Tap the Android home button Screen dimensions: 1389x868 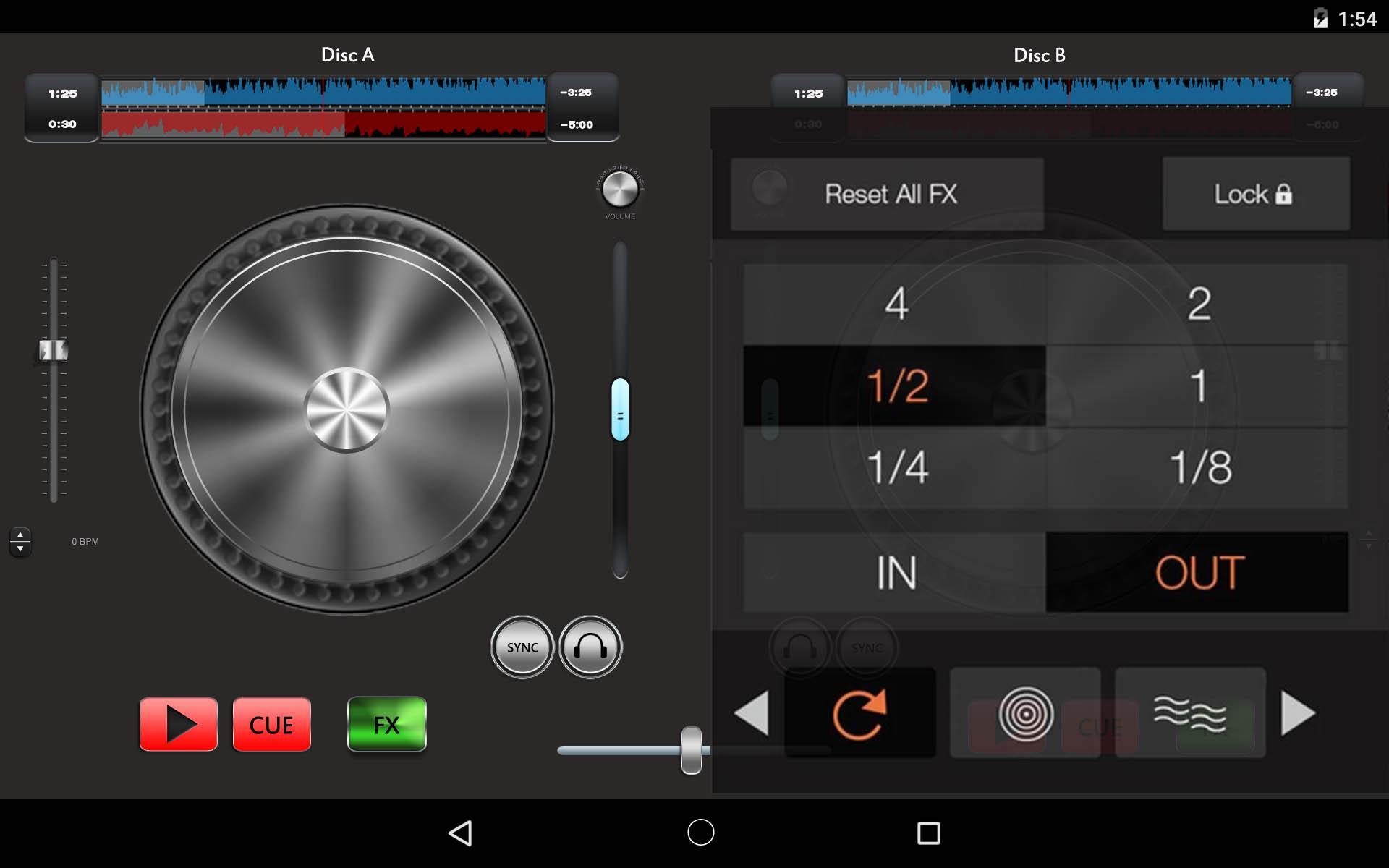700,832
